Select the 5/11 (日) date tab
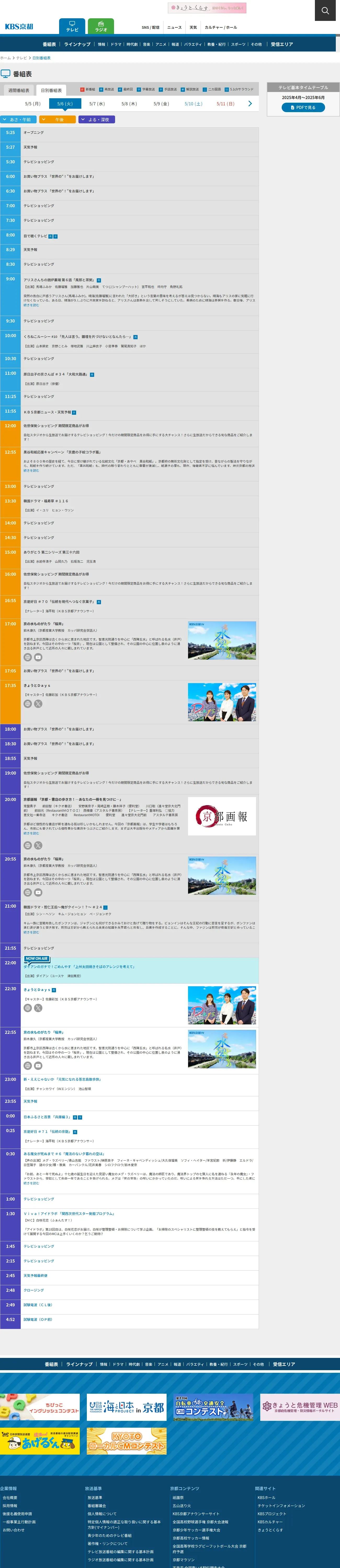The height and width of the screenshot is (1568, 340). click(x=225, y=104)
